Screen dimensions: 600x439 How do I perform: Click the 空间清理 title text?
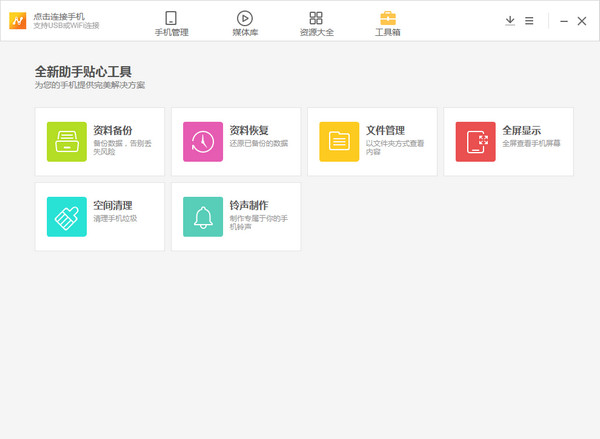[x=113, y=205]
